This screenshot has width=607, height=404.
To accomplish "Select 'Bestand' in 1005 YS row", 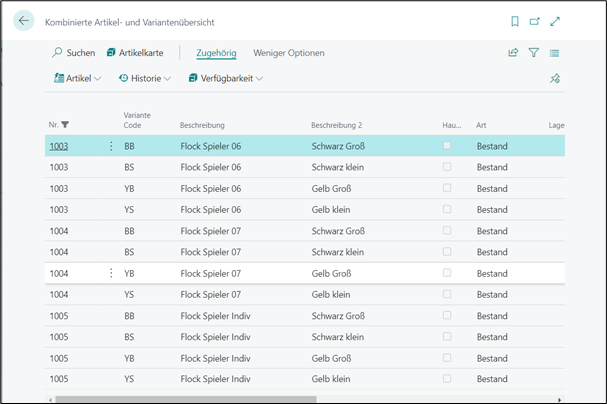I will [x=492, y=379].
